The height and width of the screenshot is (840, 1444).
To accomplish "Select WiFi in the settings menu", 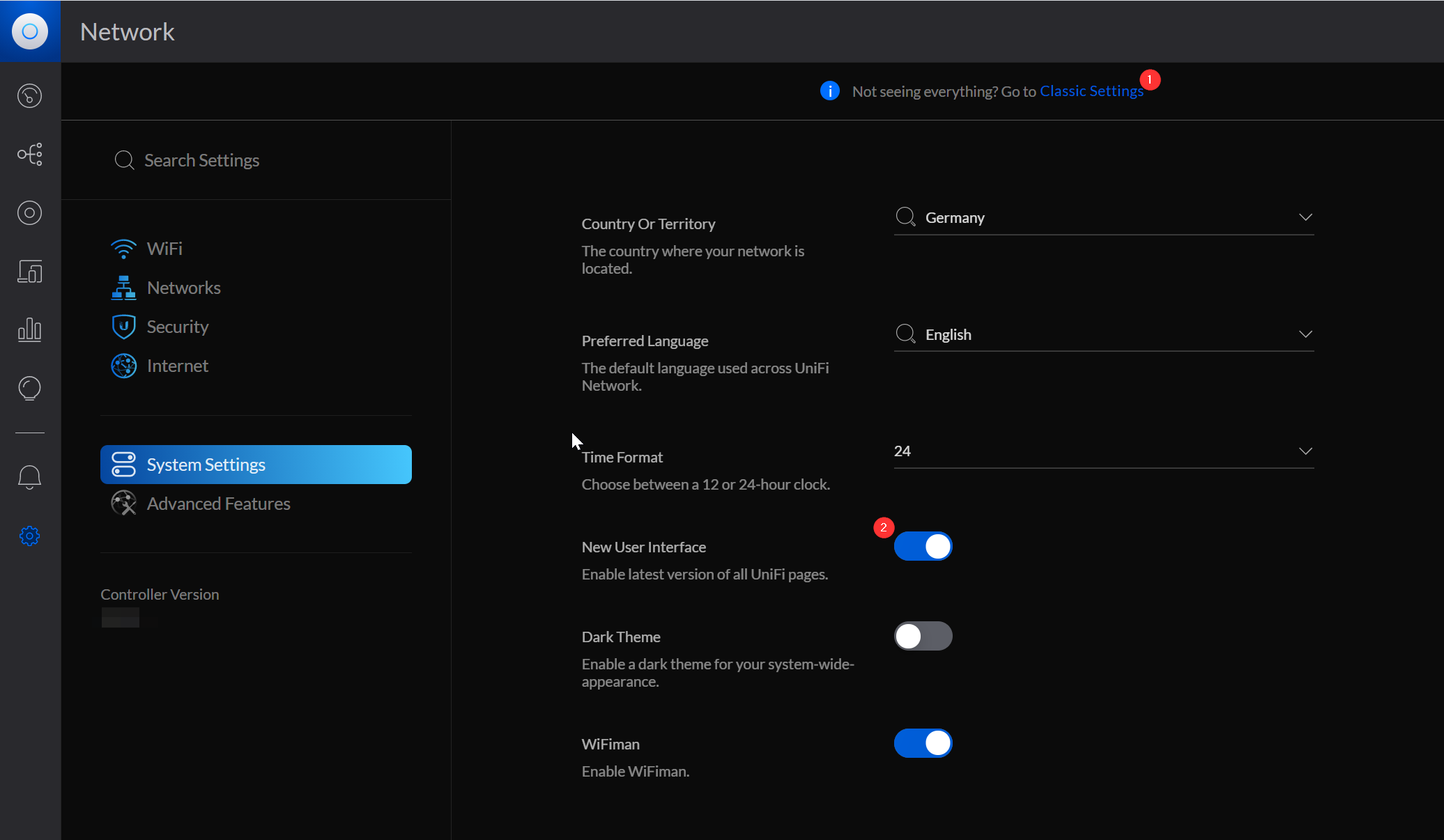I will (164, 249).
